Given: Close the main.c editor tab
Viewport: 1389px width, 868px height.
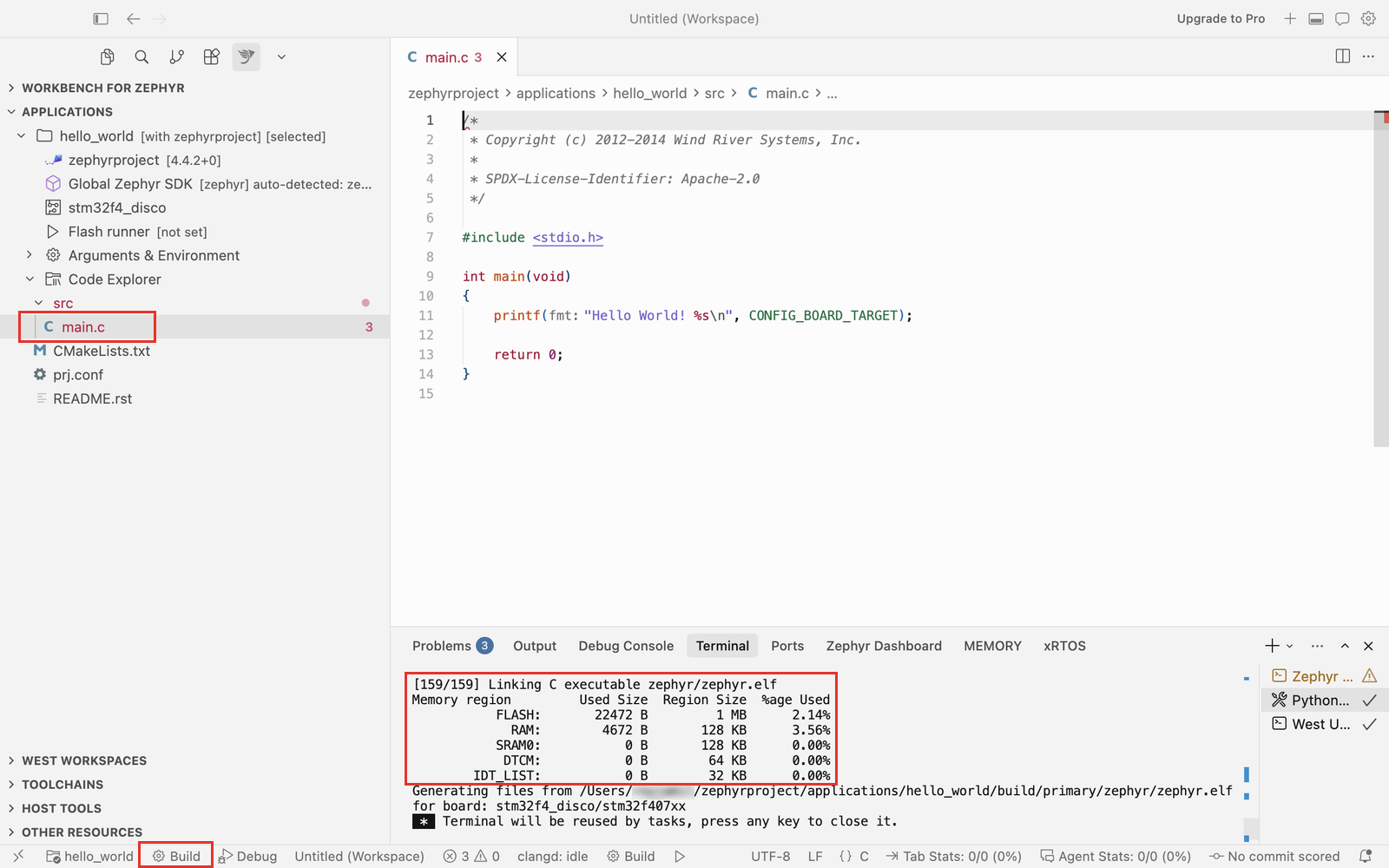Looking at the screenshot, I should click(502, 57).
